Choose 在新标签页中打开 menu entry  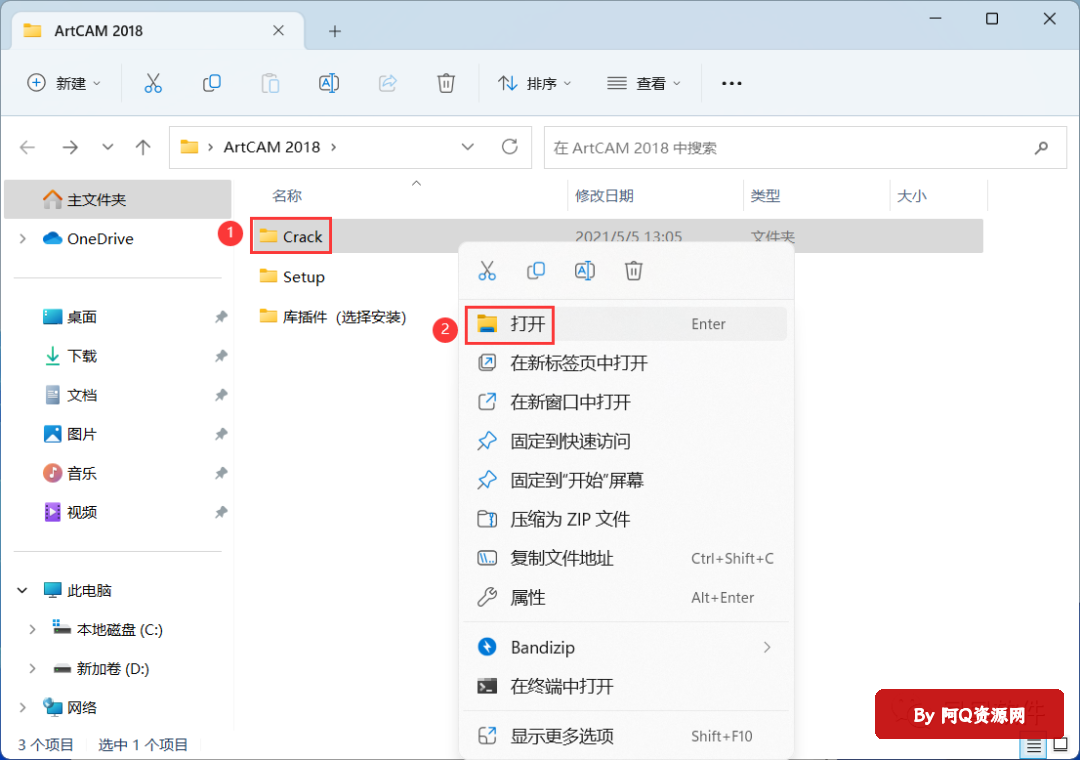pos(626,363)
